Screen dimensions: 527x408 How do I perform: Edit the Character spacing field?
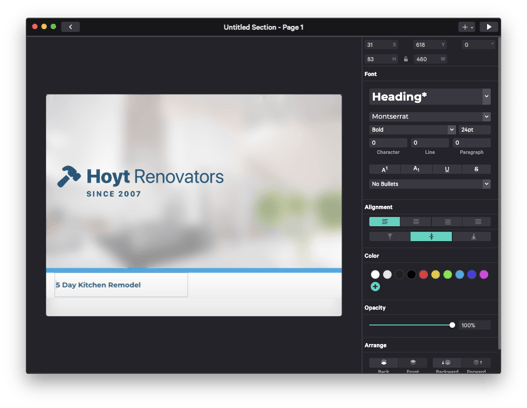pos(388,143)
